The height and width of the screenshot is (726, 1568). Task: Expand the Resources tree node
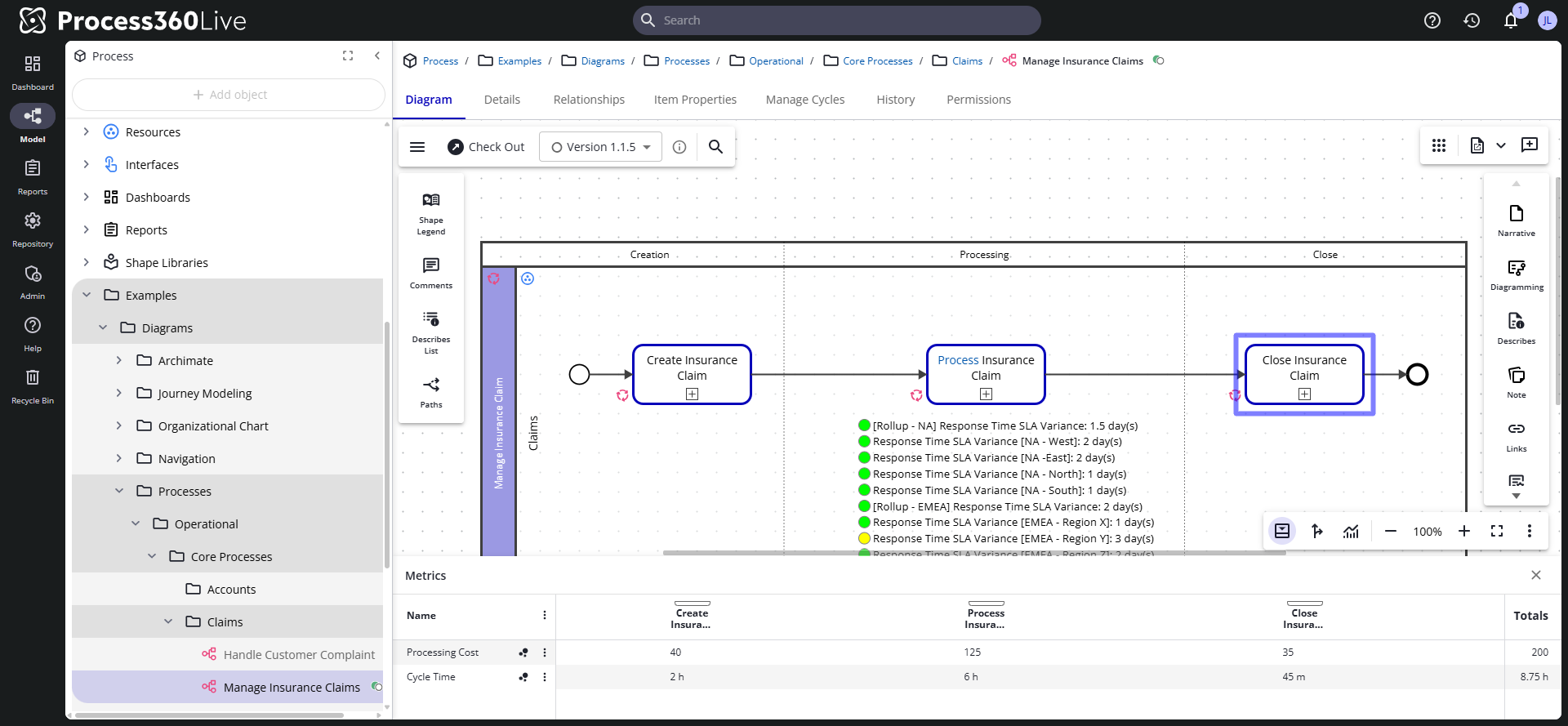point(87,131)
